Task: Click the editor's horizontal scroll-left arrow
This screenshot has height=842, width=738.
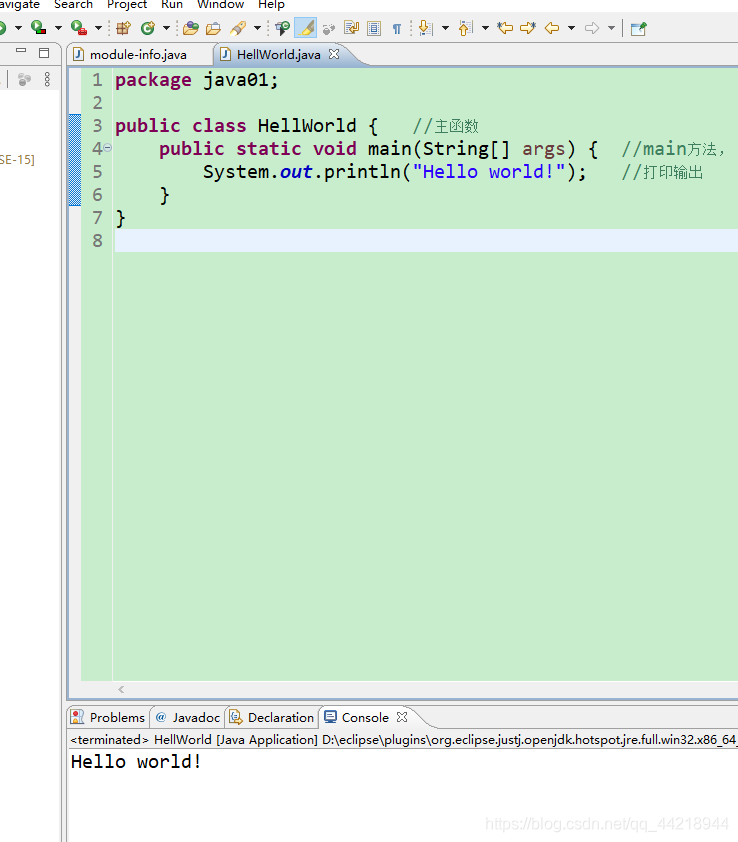Action: click(121, 689)
